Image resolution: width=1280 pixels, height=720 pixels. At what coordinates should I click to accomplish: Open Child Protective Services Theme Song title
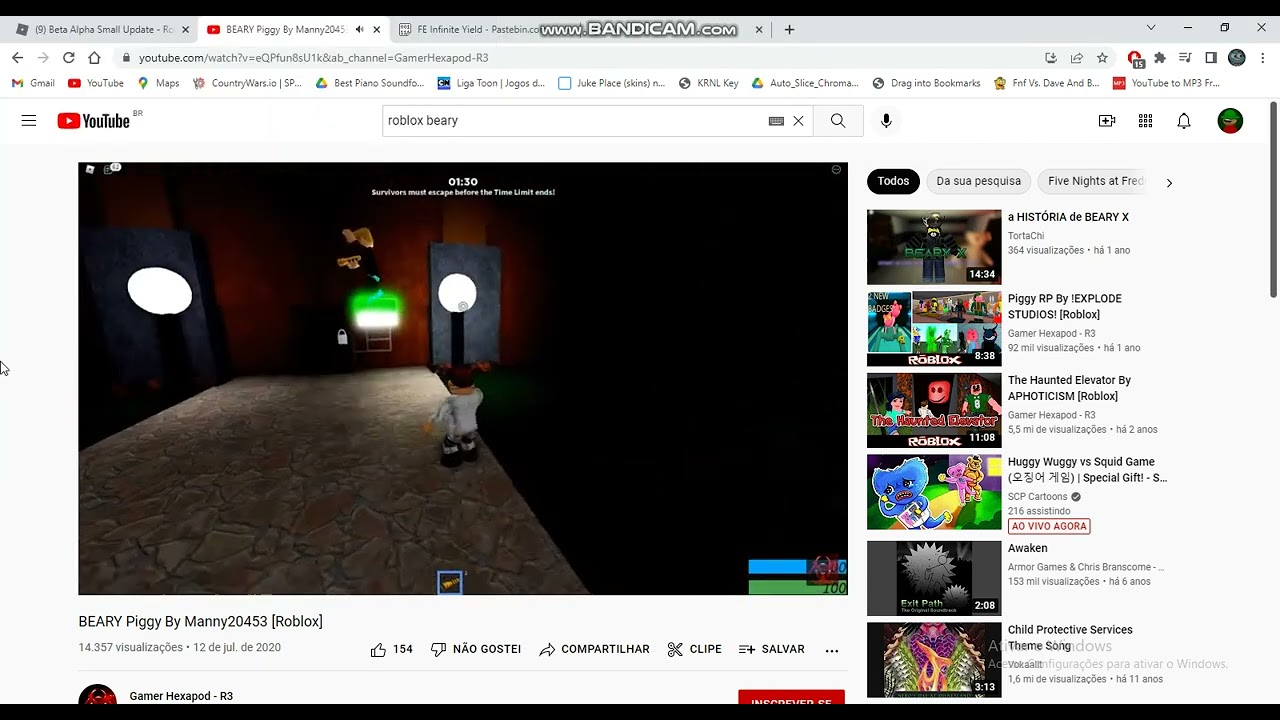(1070, 638)
